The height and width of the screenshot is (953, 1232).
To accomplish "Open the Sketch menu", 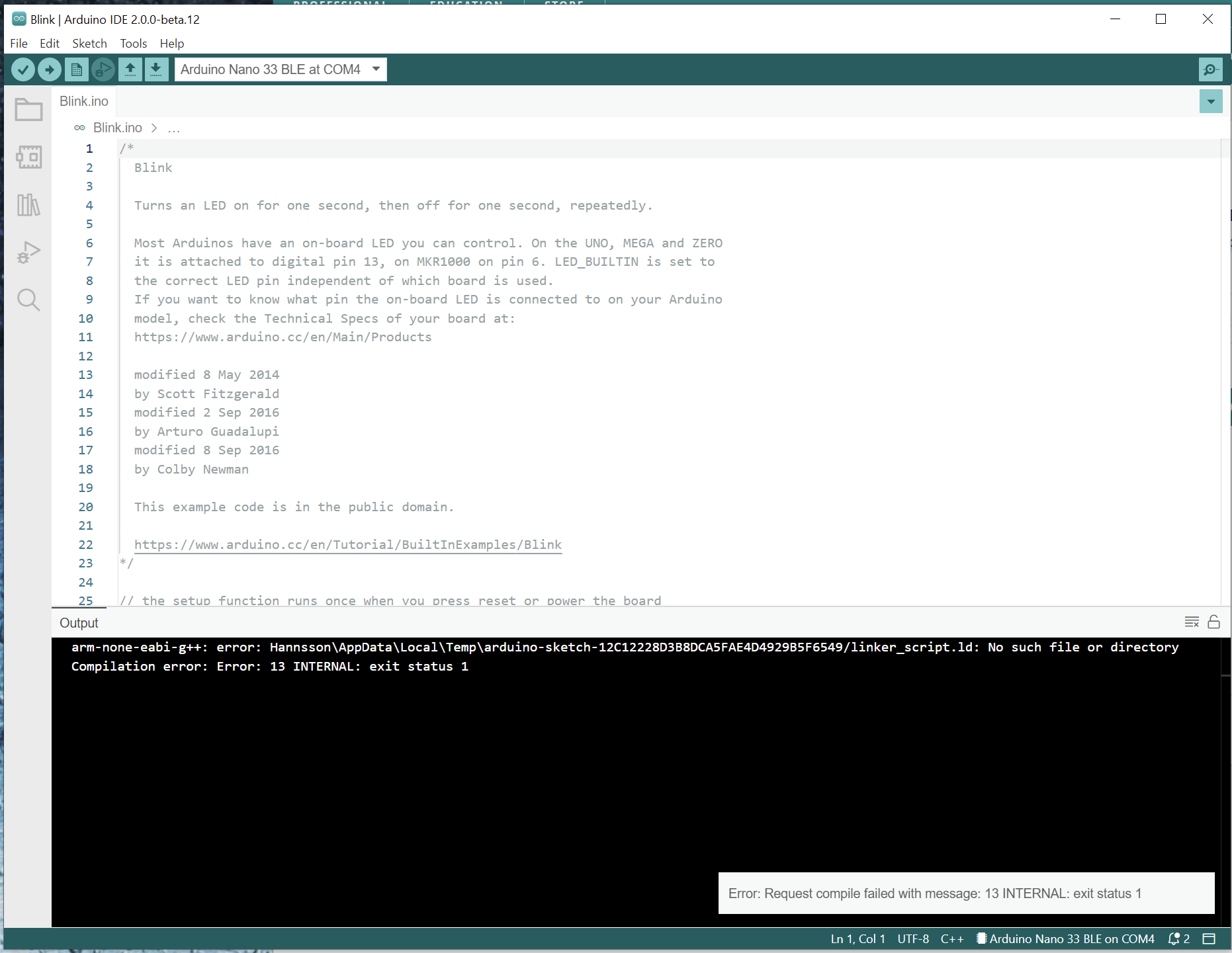I will [89, 44].
